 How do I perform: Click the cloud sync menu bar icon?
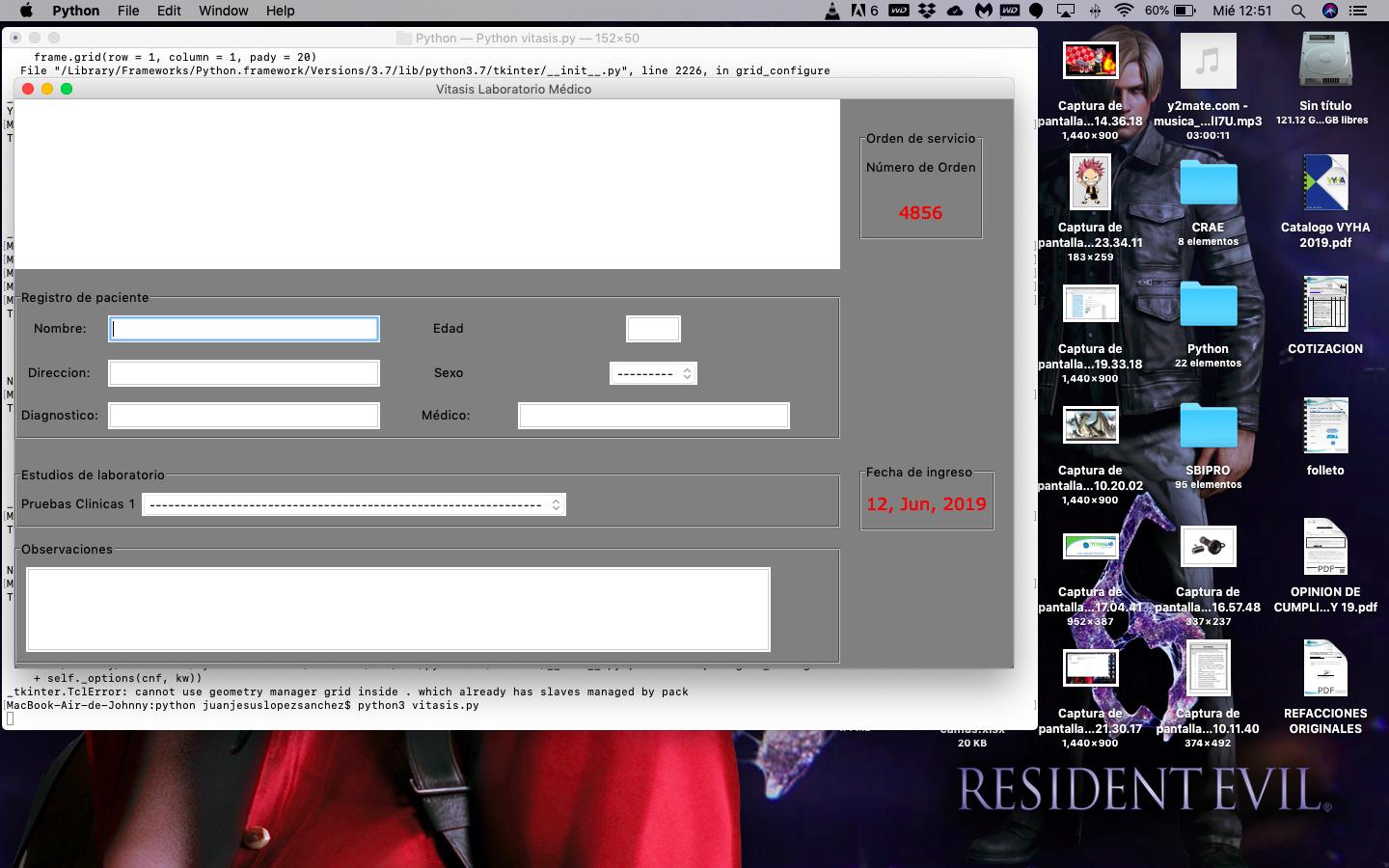pos(955,11)
